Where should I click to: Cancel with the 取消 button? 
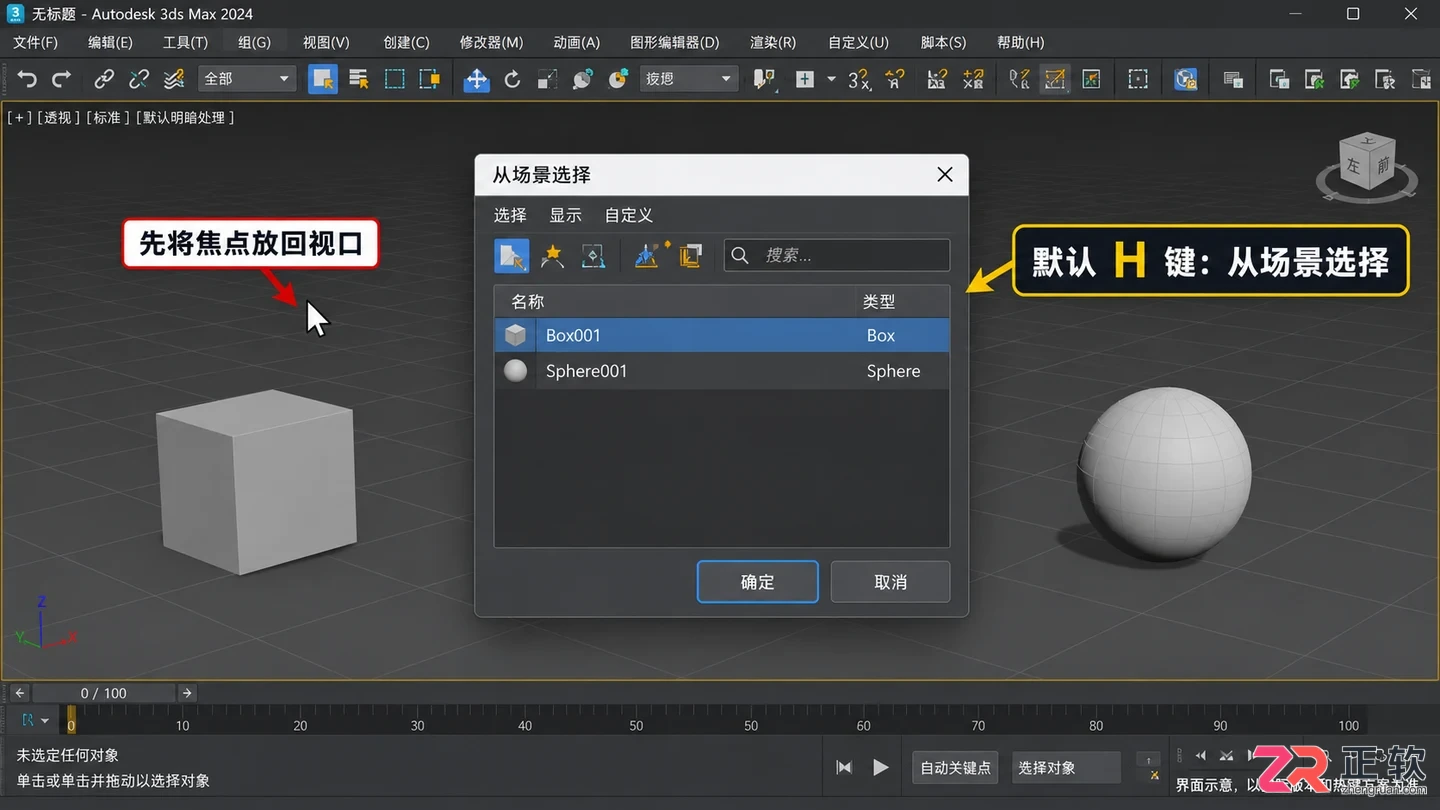pos(890,582)
